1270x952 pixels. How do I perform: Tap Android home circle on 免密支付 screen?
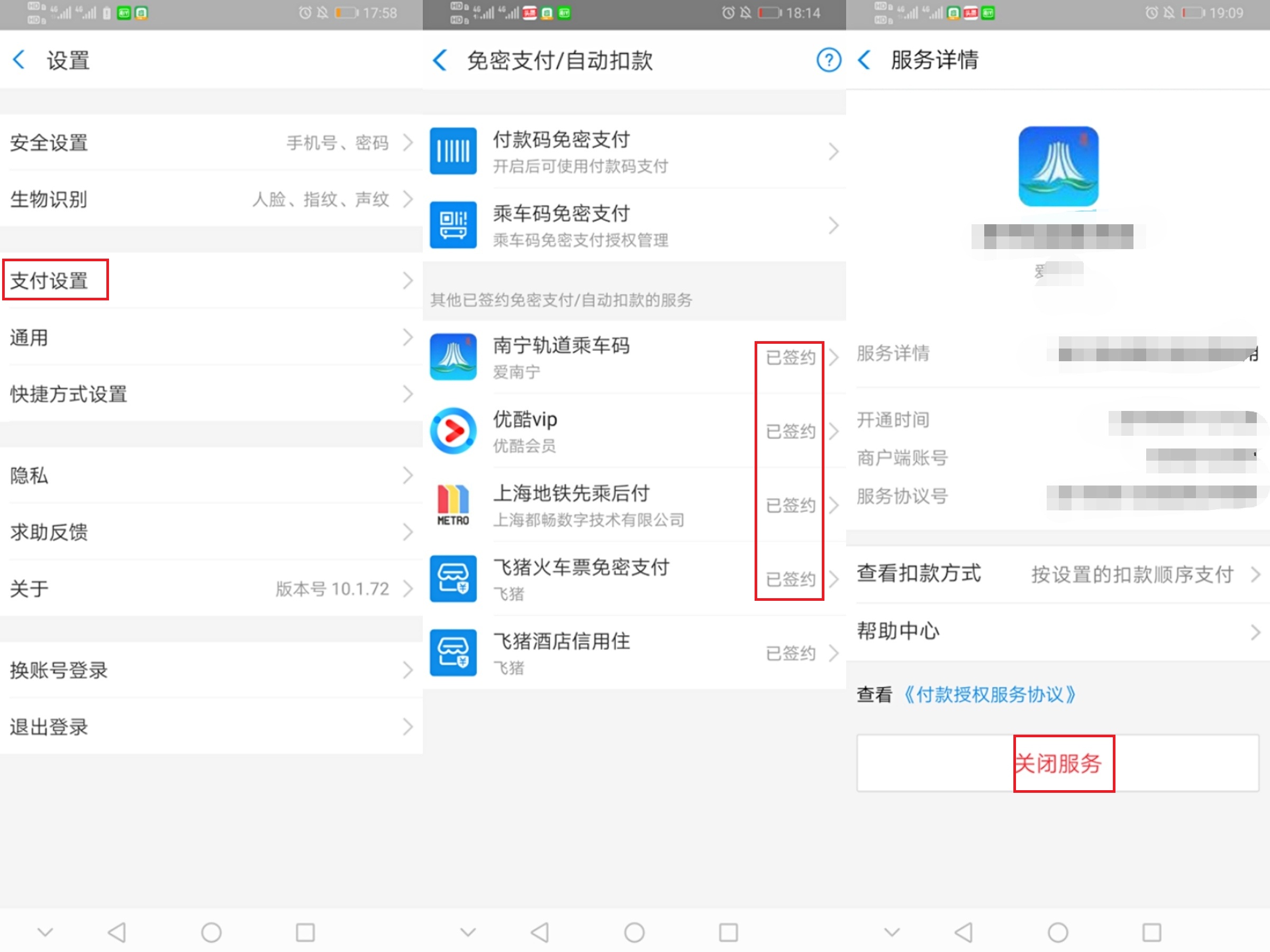click(634, 932)
